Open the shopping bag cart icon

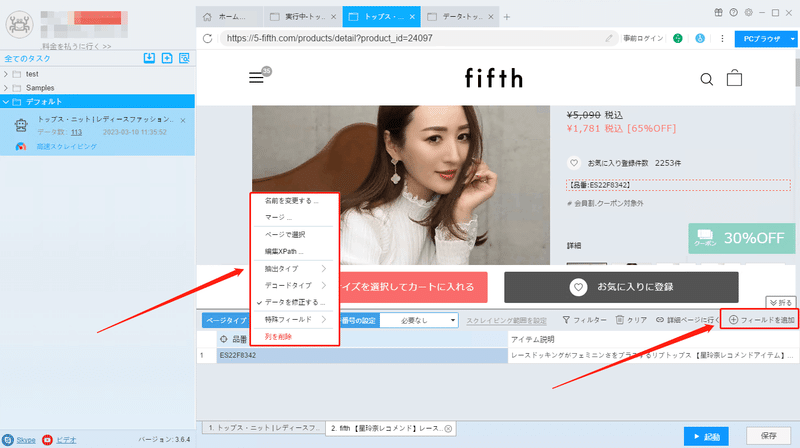[x=734, y=78]
